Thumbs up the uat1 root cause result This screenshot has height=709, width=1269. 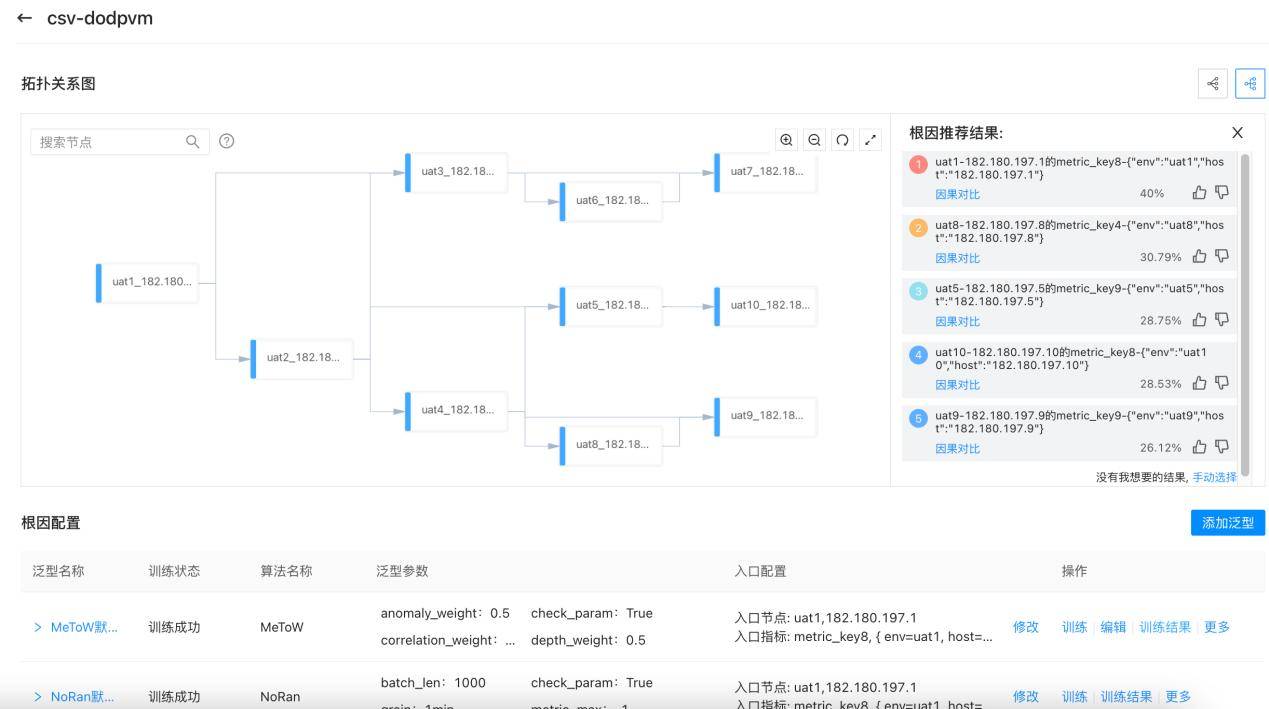pyautogui.click(x=1199, y=193)
